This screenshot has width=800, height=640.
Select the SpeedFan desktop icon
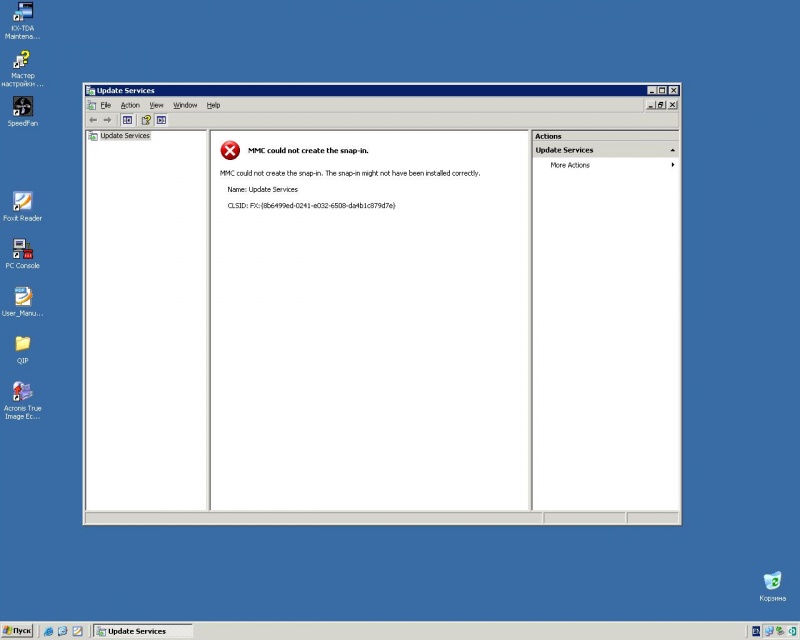(x=22, y=107)
